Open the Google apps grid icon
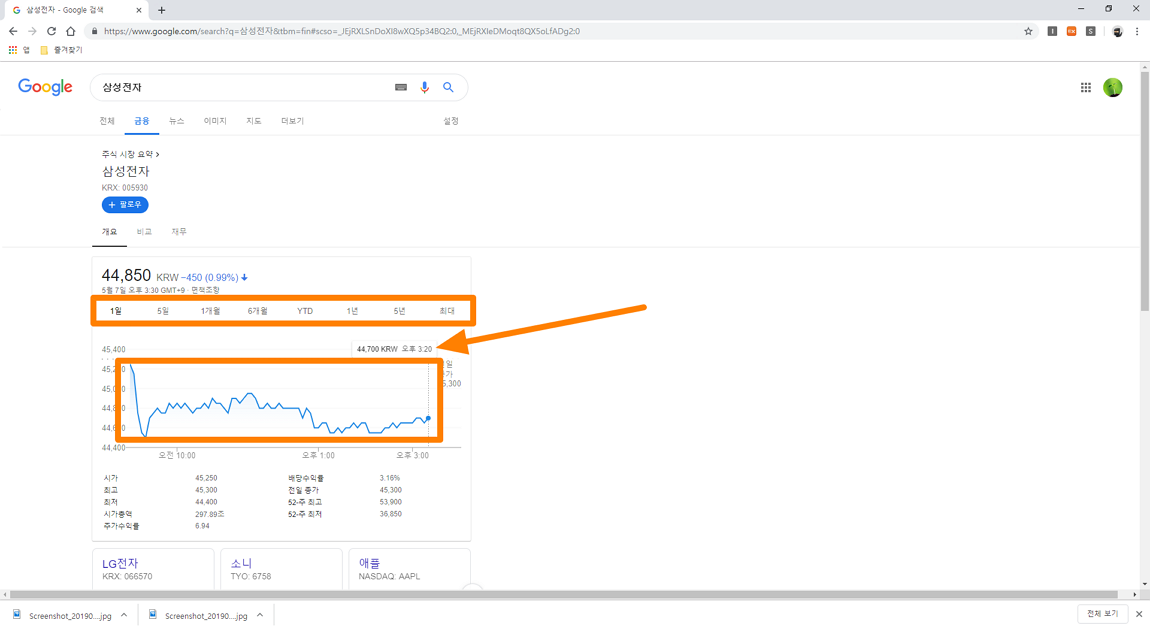Image resolution: width=1150 pixels, height=629 pixels. [x=1085, y=87]
